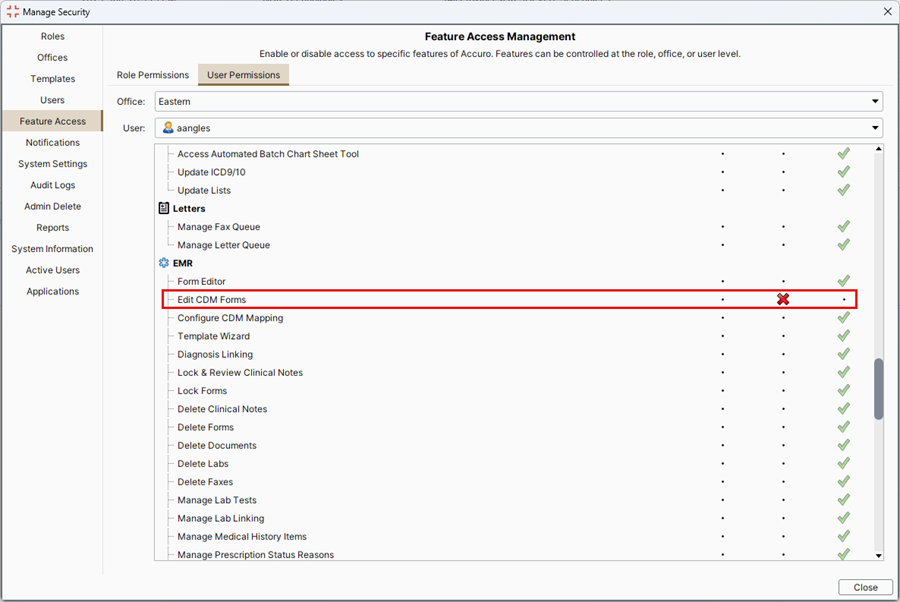Click green checkmark for Update Lists

coord(843,190)
